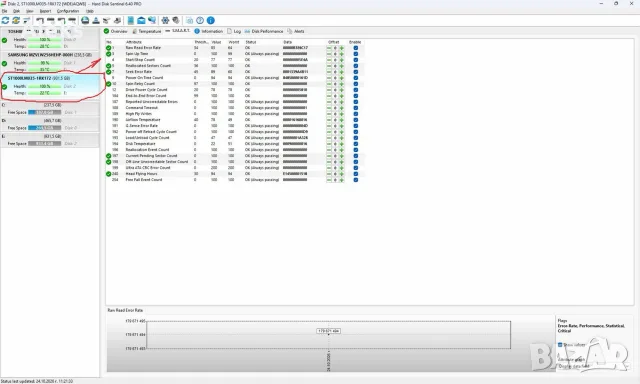Screen dimensions: 640x384
Task: Click the page icon left of Help icon
Action: point(189,20)
